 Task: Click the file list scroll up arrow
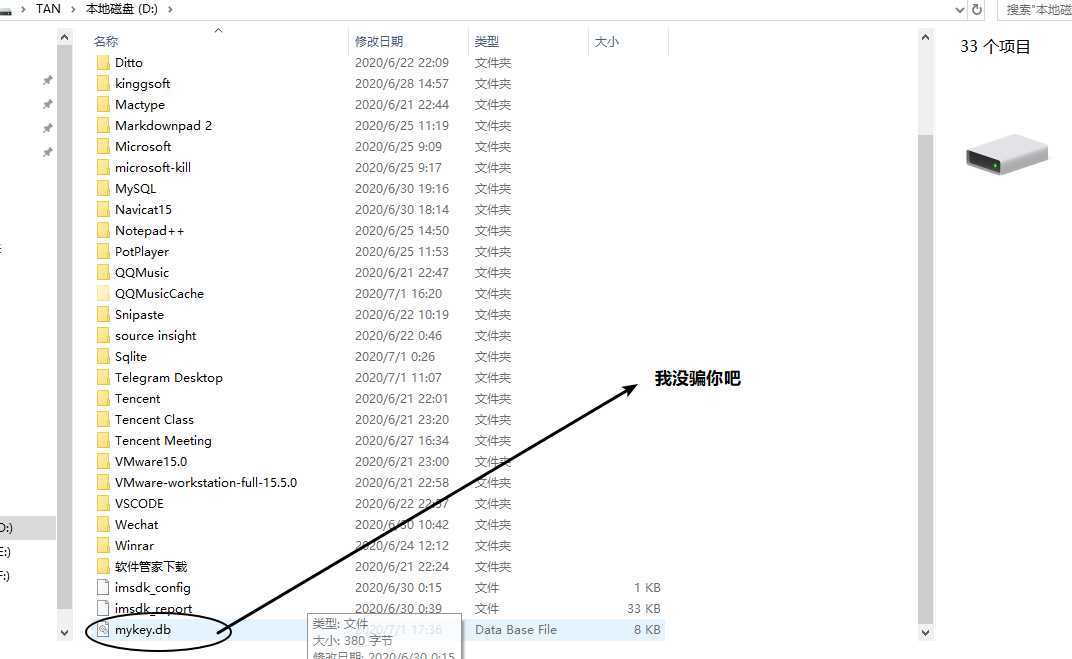pyautogui.click(x=925, y=38)
